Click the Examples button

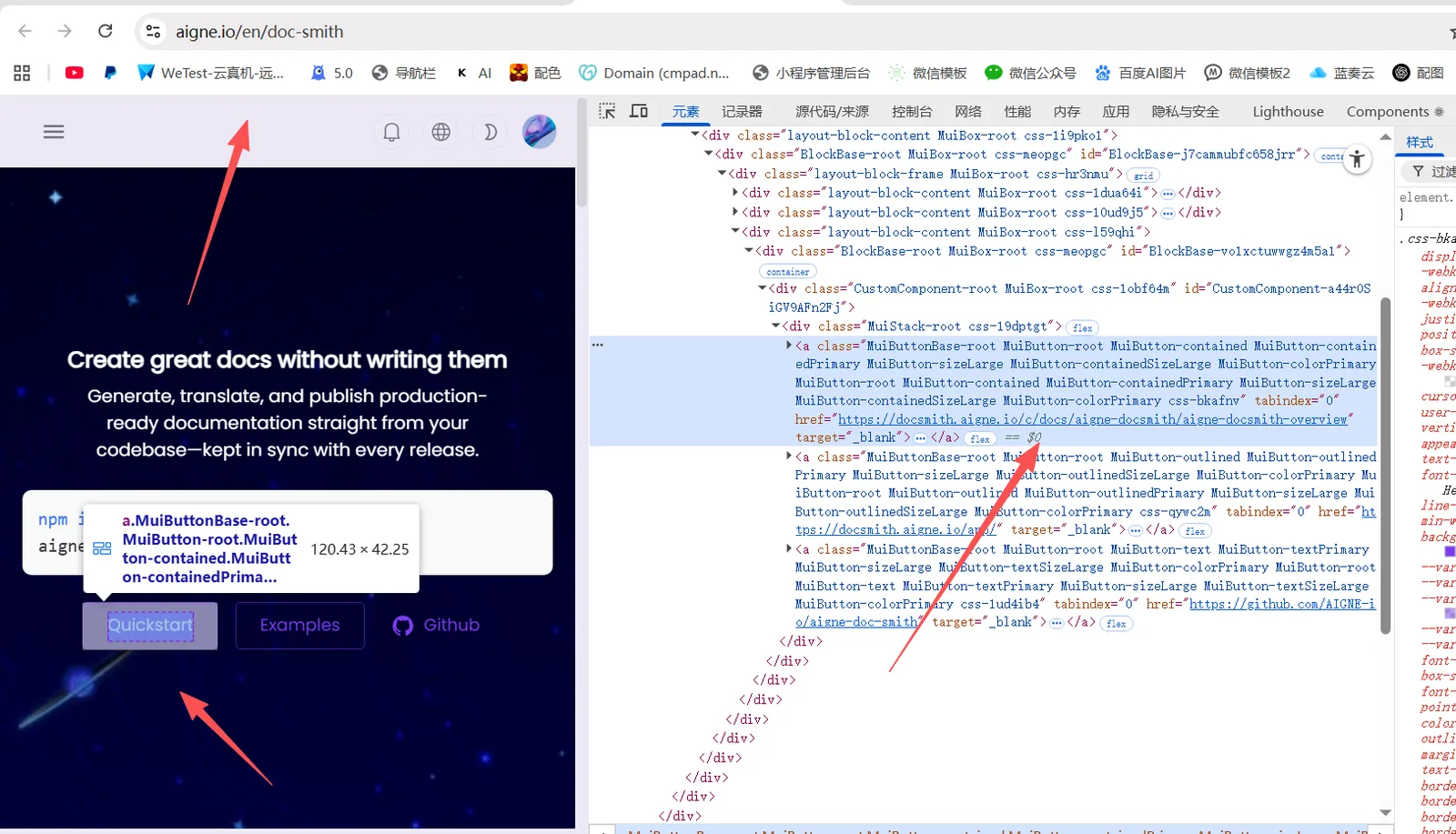(x=299, y=626)
